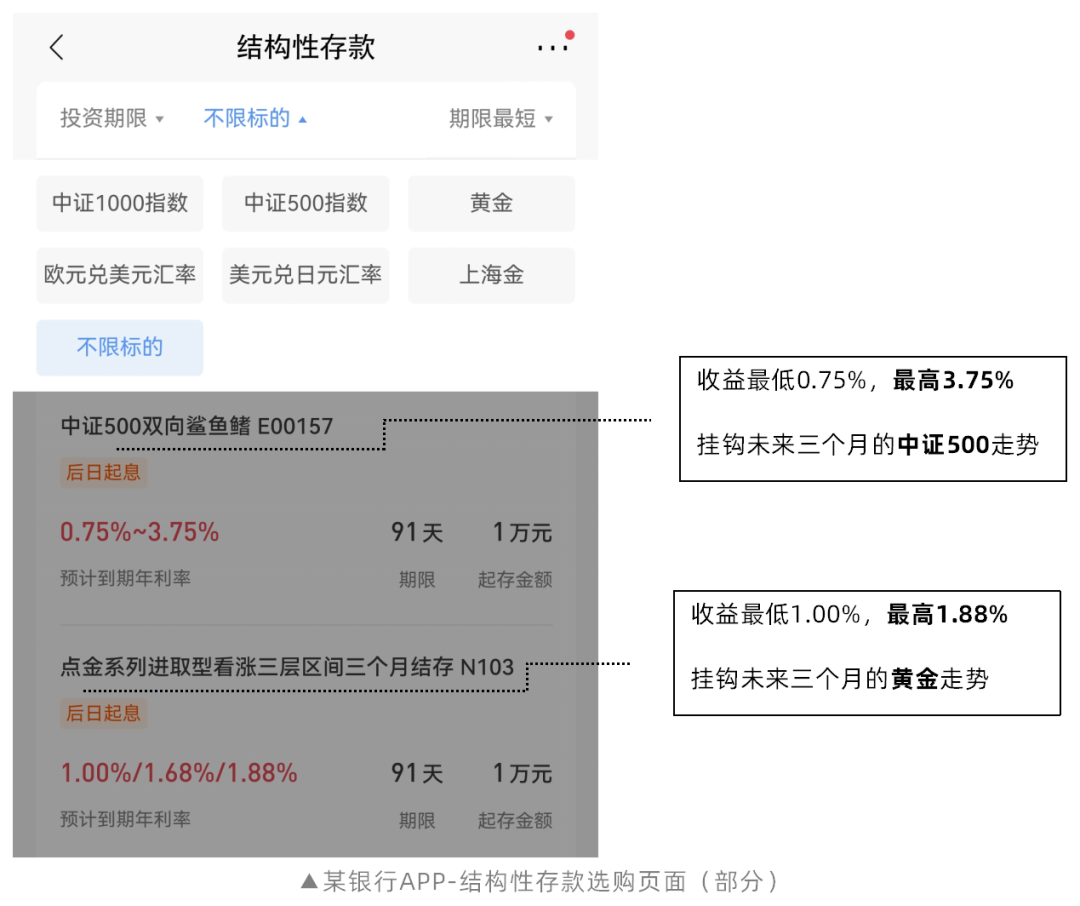1080x906 pixels.
Task: Pick the 上海金 filter chip
Action: [x=492, y=275]
